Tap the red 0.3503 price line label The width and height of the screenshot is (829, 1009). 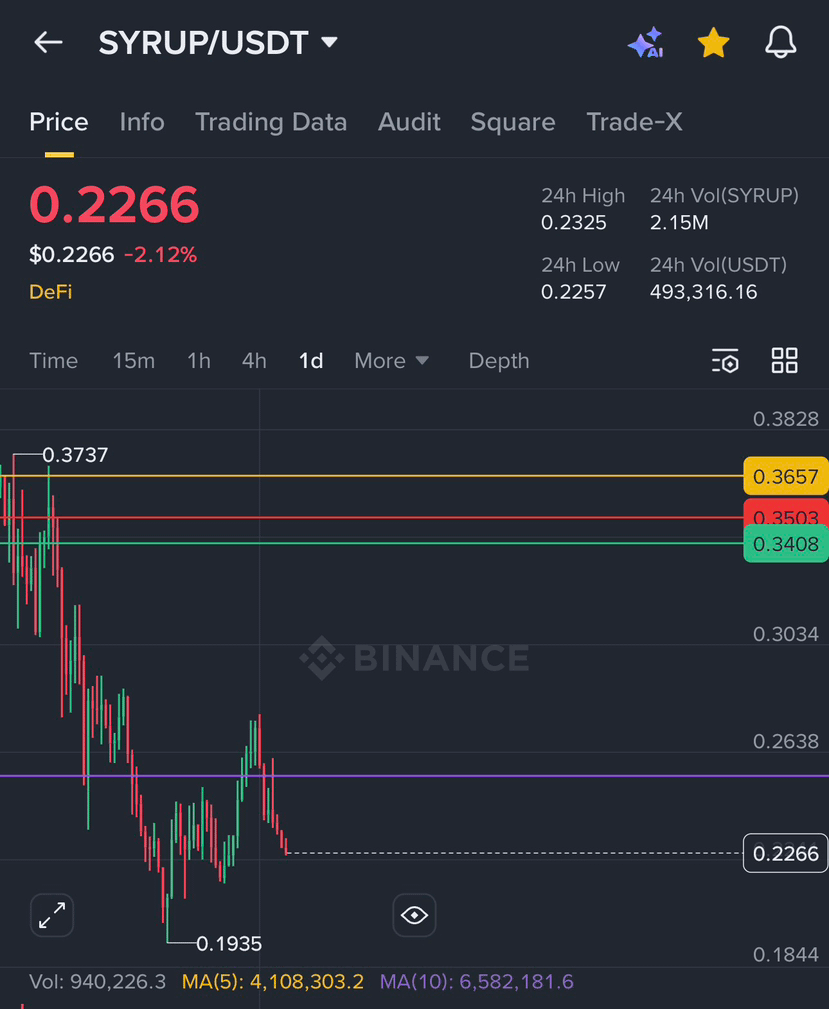coord(786,512)
